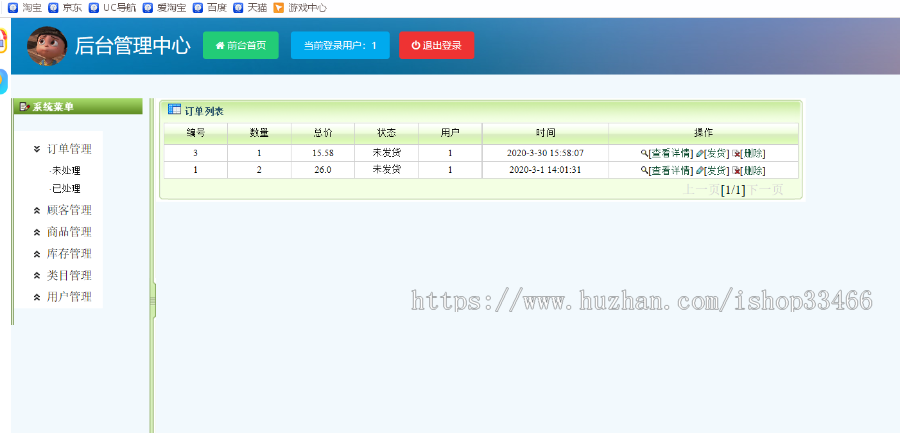Open the 天猫 bookmark

click(250, 8)
